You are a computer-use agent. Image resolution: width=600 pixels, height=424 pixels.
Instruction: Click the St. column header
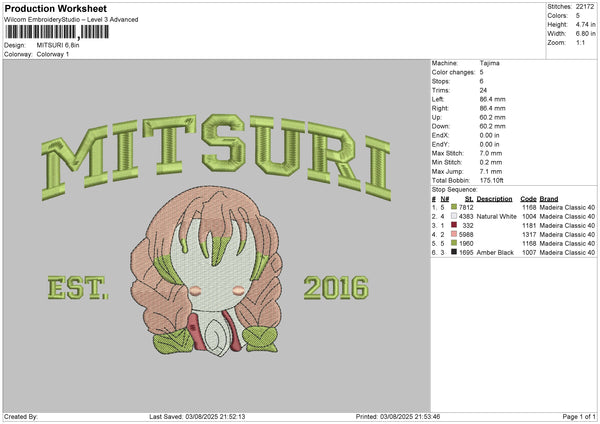pos(468,198)
